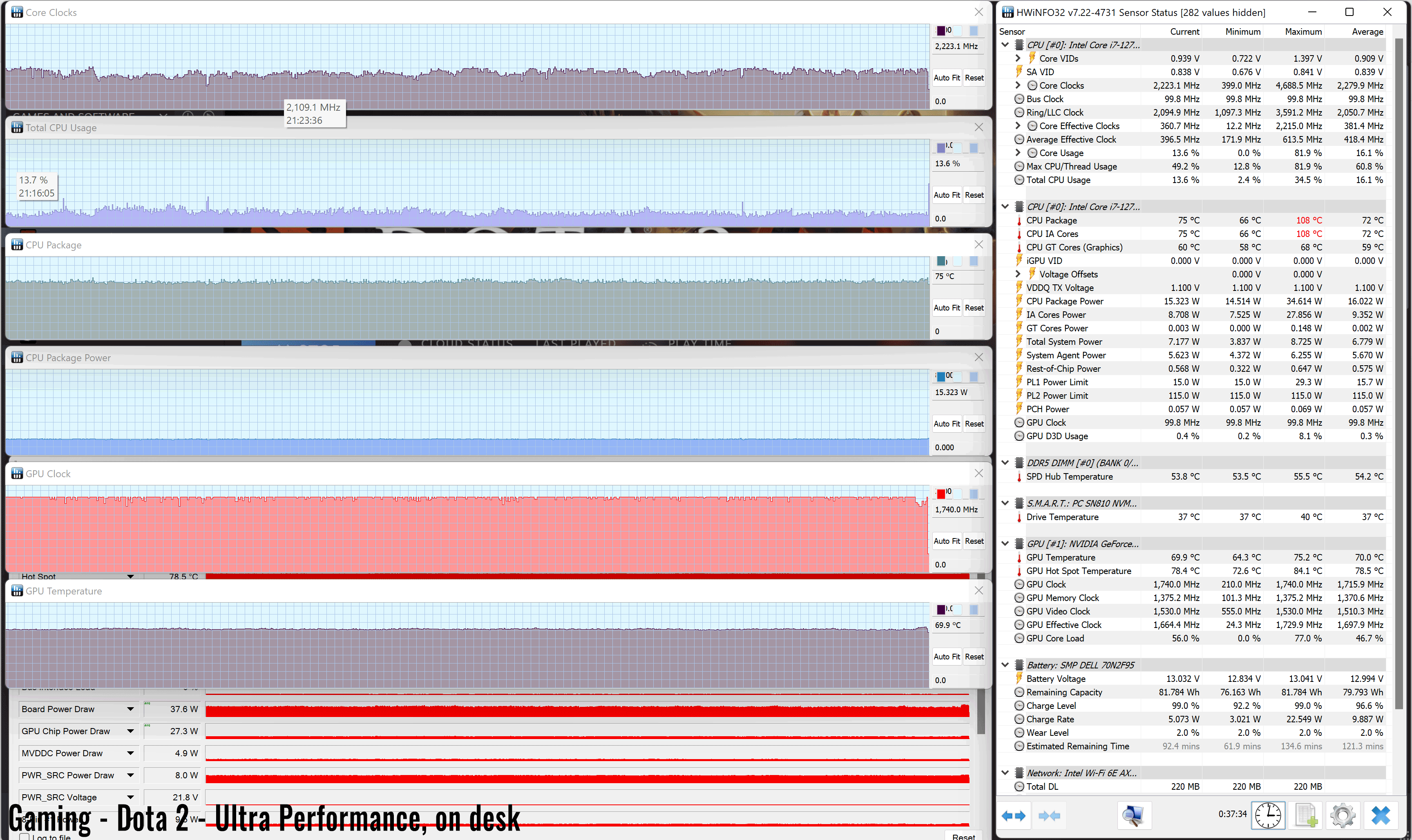
Task: Click the GPU Clock graph window title icon
Action: pyautogui.click(x=17, y=473)
